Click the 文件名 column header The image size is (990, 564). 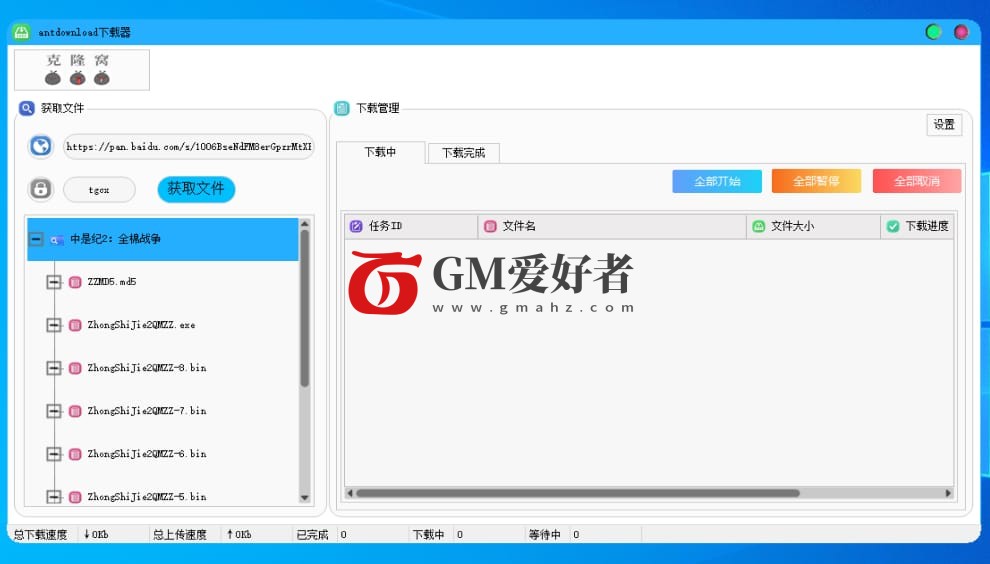pos(612,226)
